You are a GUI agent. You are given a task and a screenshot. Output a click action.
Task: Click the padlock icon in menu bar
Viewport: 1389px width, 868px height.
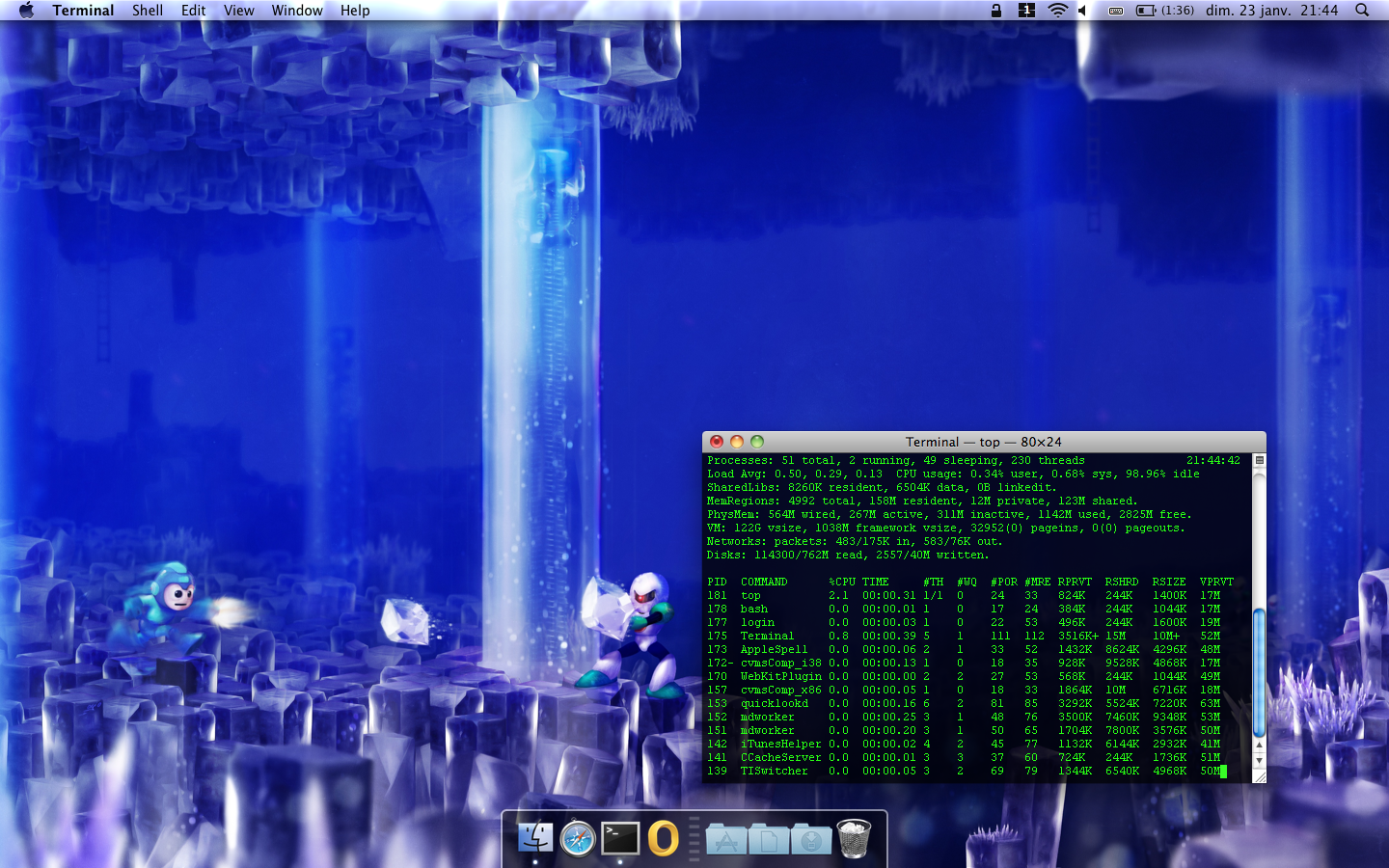click(996, 11)
